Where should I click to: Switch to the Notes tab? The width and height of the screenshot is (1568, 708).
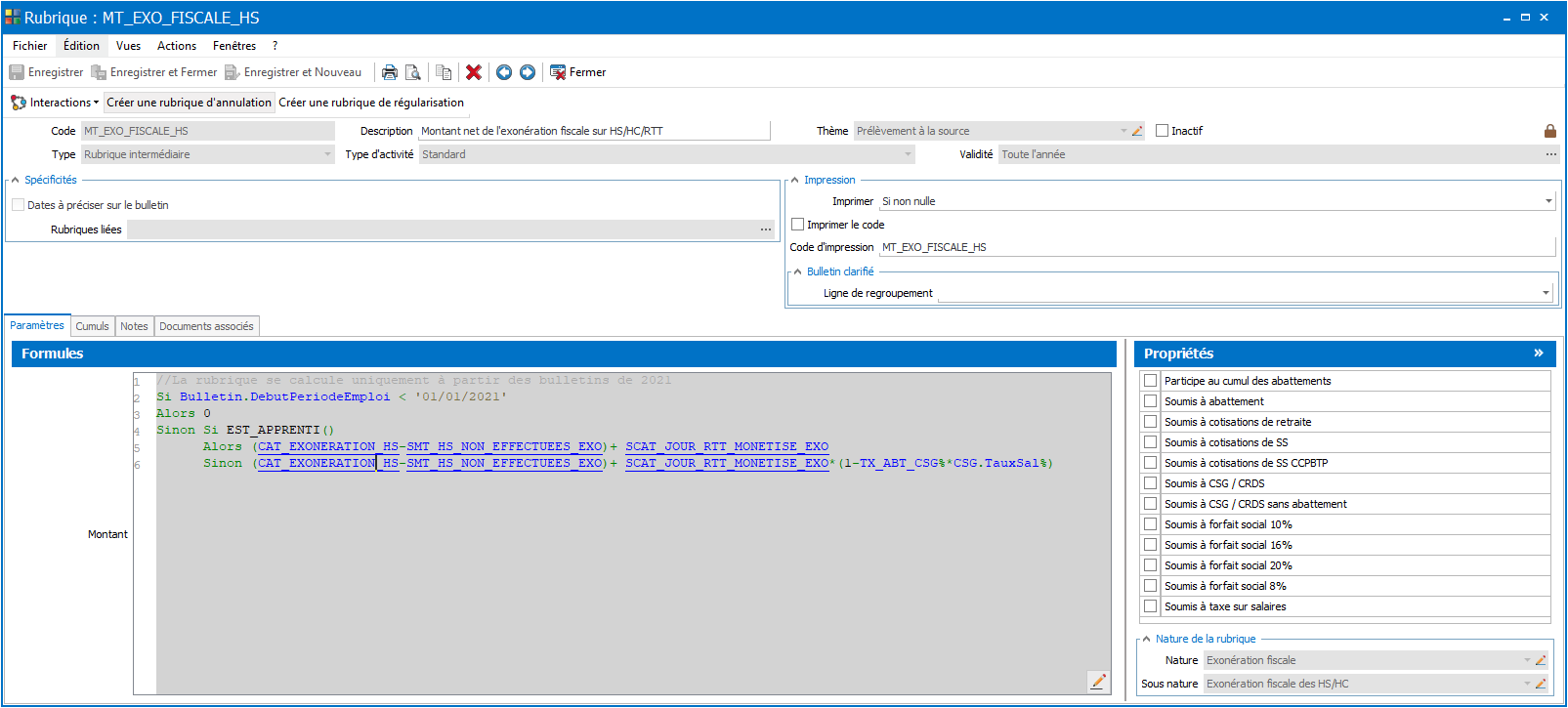click(135, 326)
